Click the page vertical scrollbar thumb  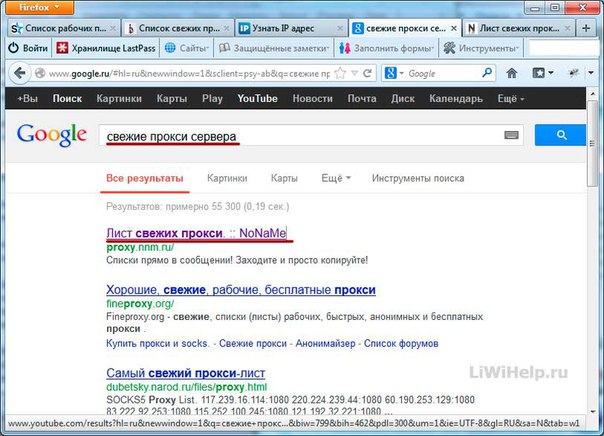point(592,143)
